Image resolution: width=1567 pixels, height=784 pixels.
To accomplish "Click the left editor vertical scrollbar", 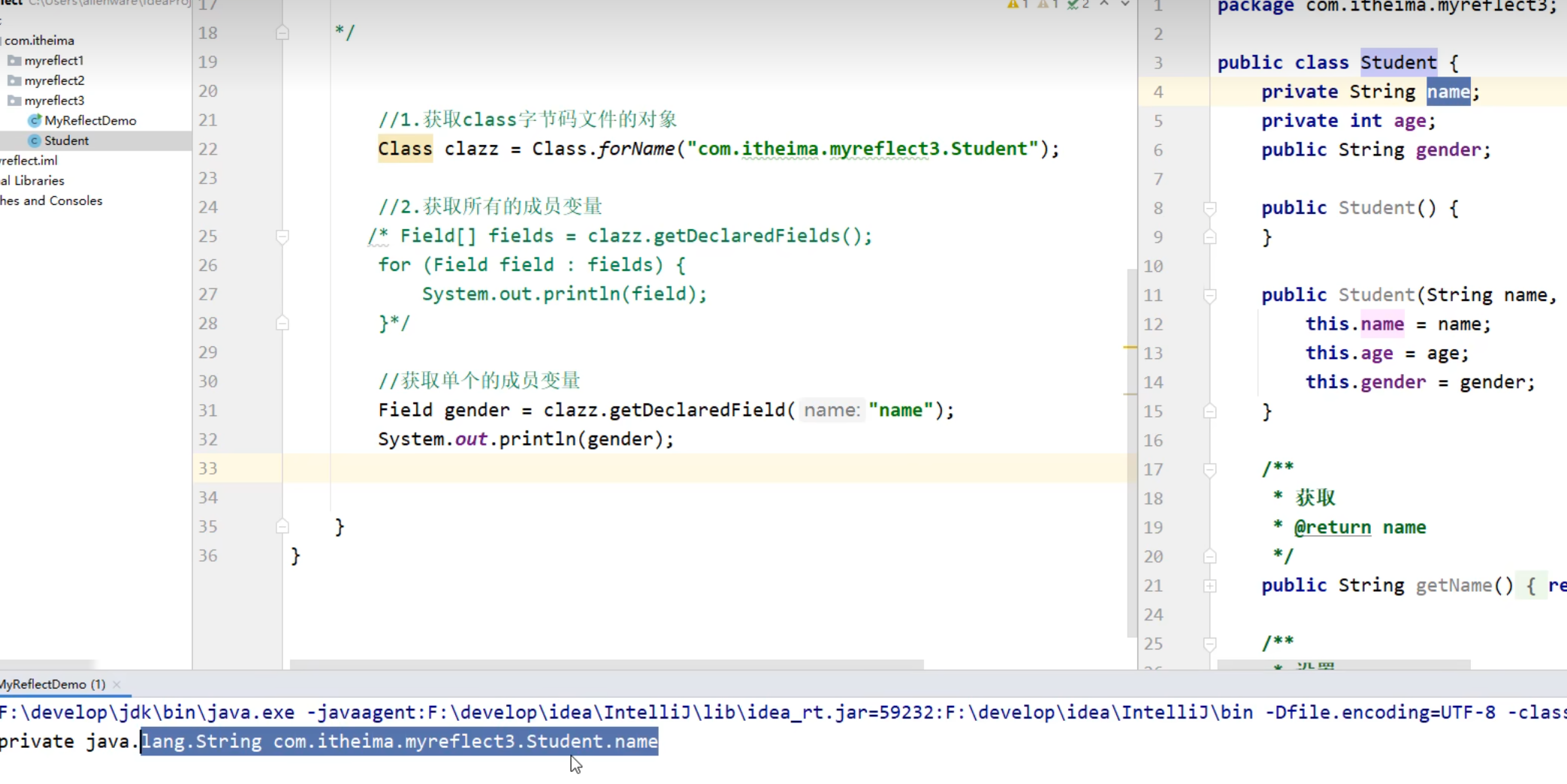I will 1132,451.
